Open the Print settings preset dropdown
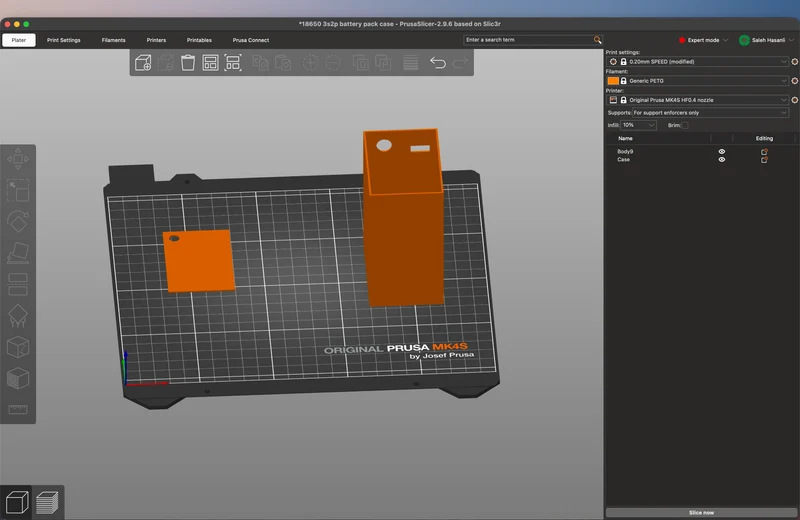Viewport: 800px width, 520px height. pos(698,62)
